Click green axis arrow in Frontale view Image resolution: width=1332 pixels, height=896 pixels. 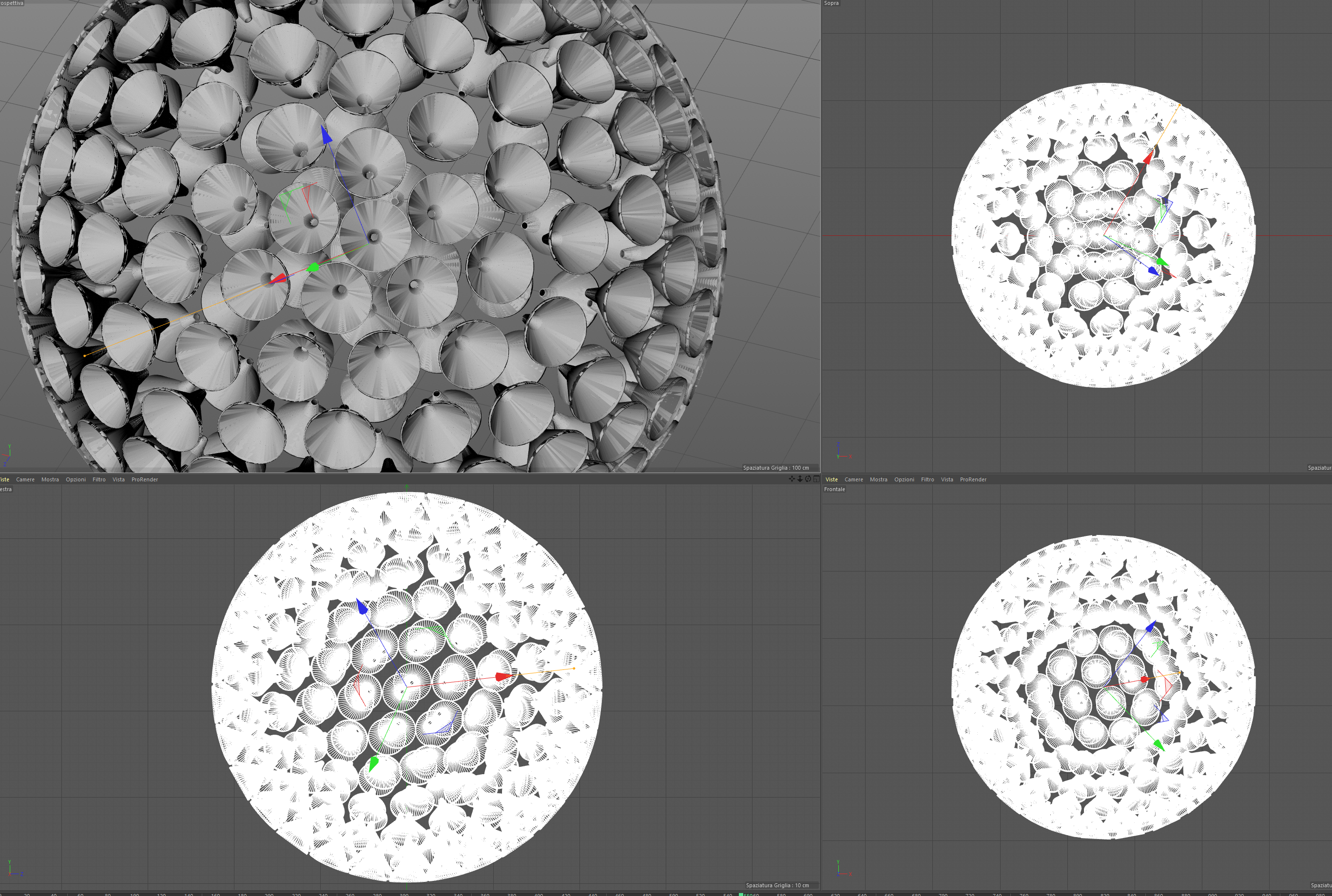(1158, 745)
